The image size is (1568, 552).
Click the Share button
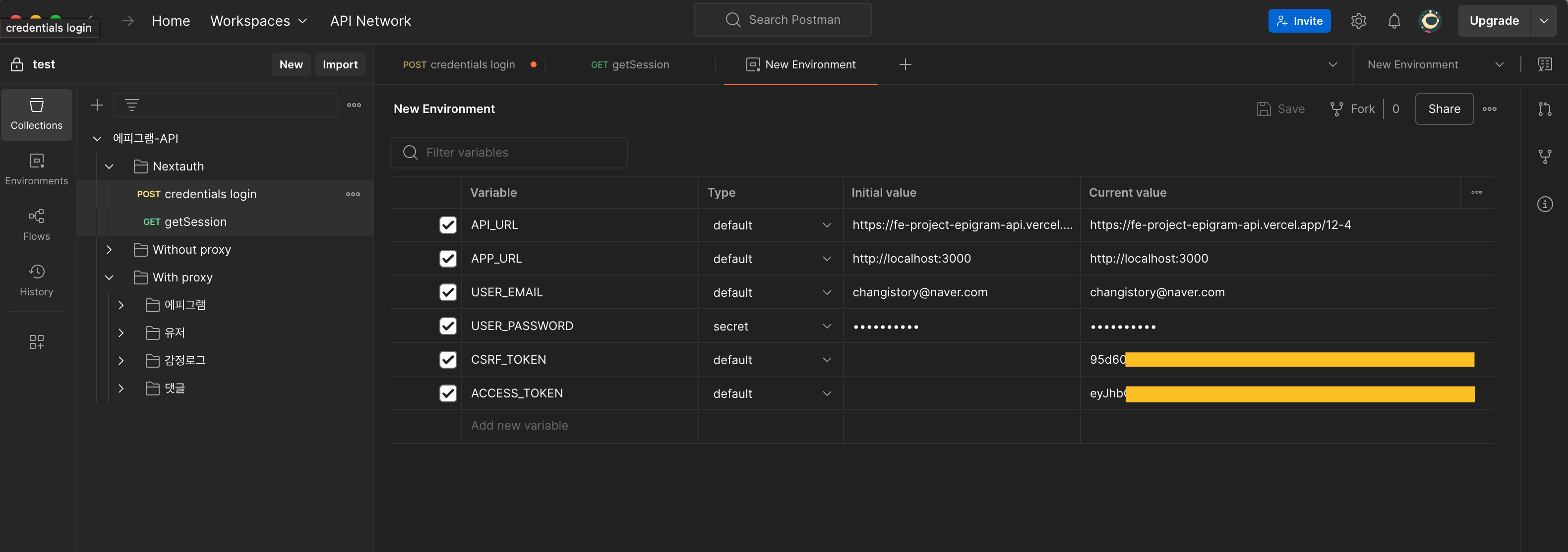pos(1443,109)
